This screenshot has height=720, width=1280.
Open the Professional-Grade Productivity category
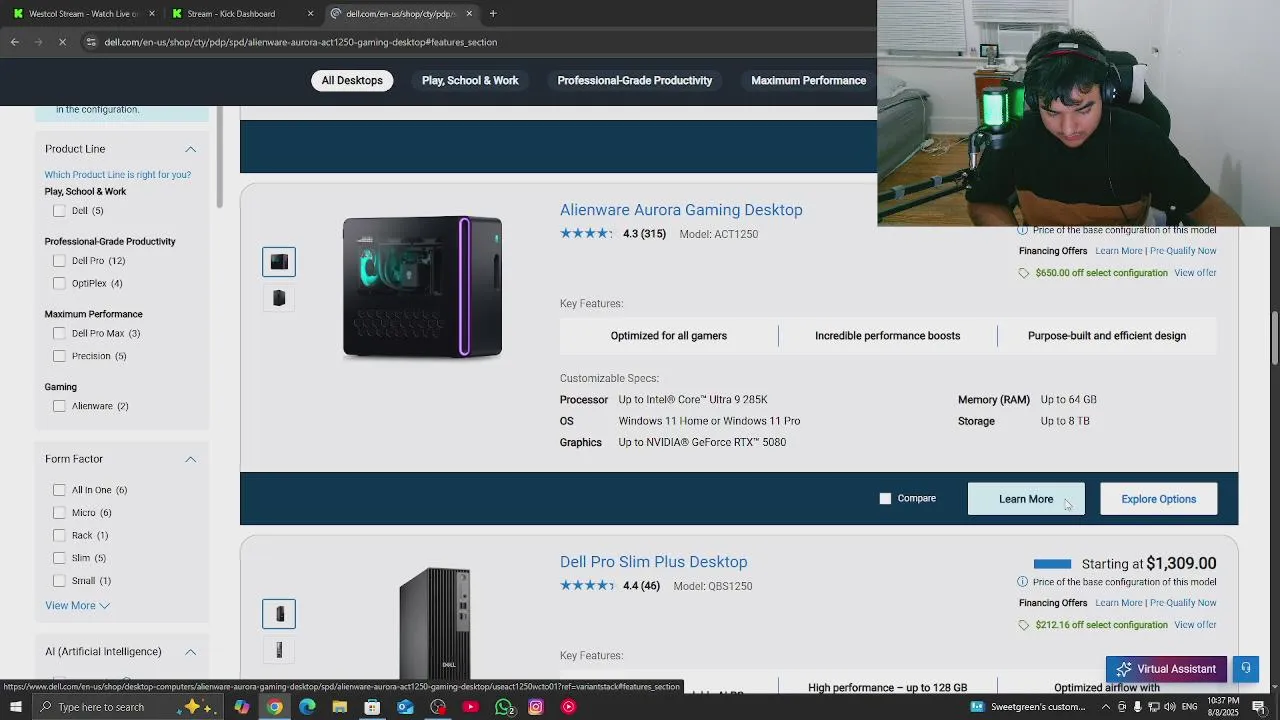pyautogui.click(x=635, y=80)
